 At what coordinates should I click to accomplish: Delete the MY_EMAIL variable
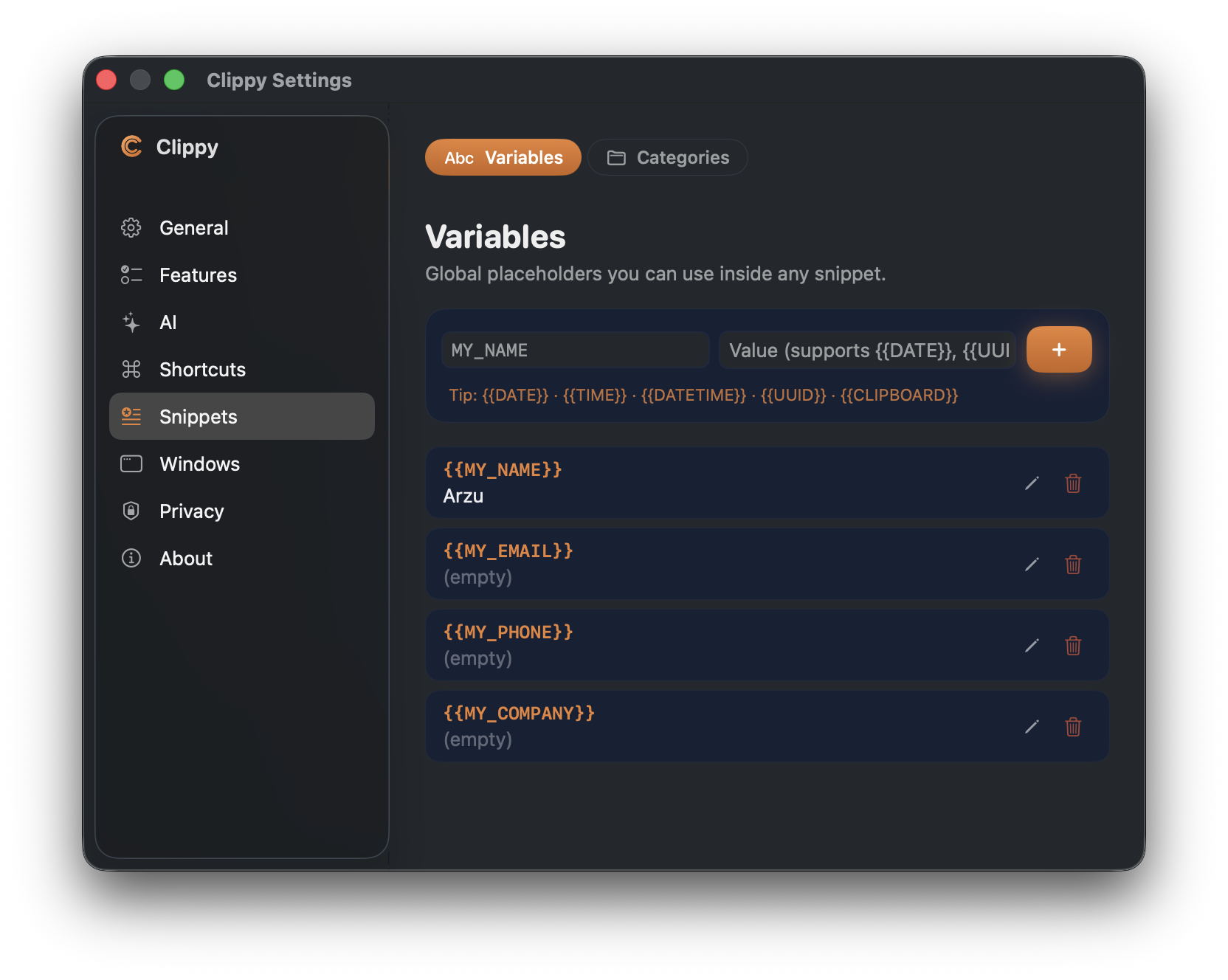pyautogui.click(x=1073, y=564)
